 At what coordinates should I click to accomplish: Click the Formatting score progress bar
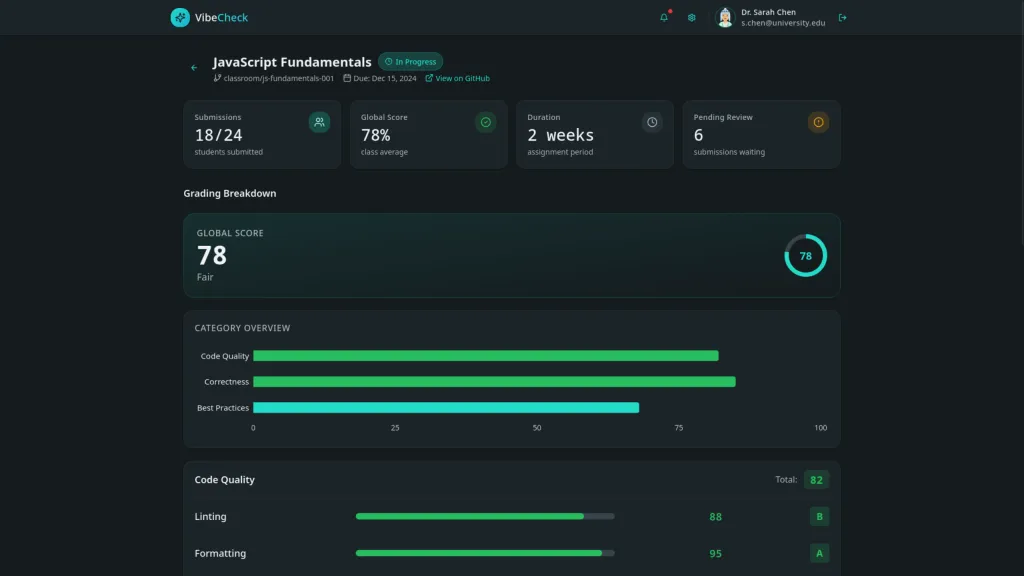tap(485, 553)
